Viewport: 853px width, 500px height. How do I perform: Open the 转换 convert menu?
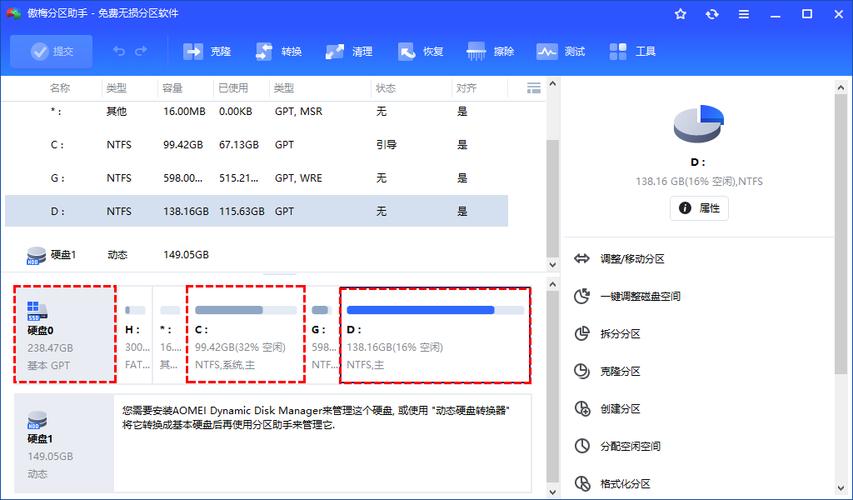pyautogui.click(x=278, y=52)
